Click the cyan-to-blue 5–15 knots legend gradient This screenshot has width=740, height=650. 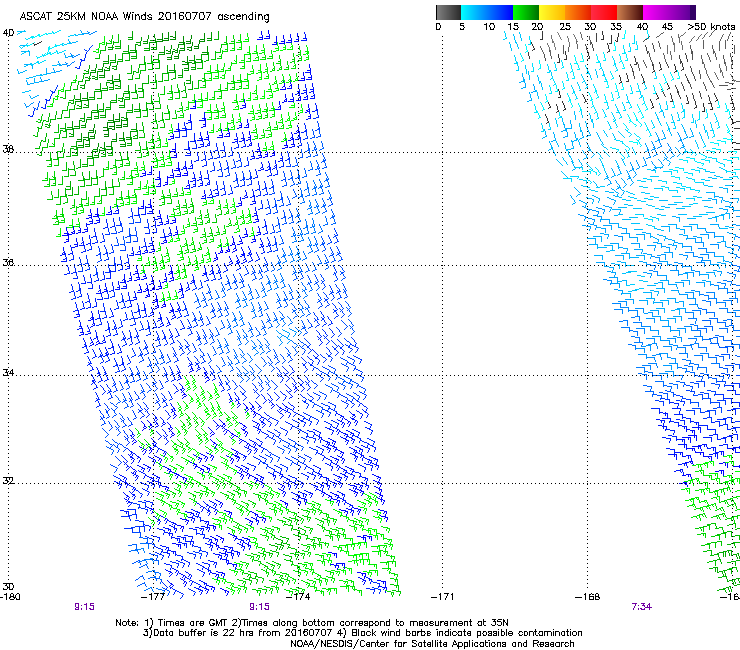click(487, 12)
